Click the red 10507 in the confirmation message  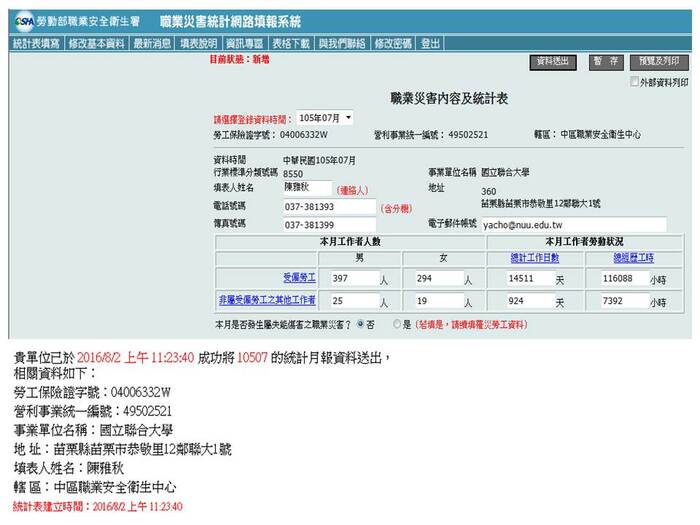(x=252, y=358)
